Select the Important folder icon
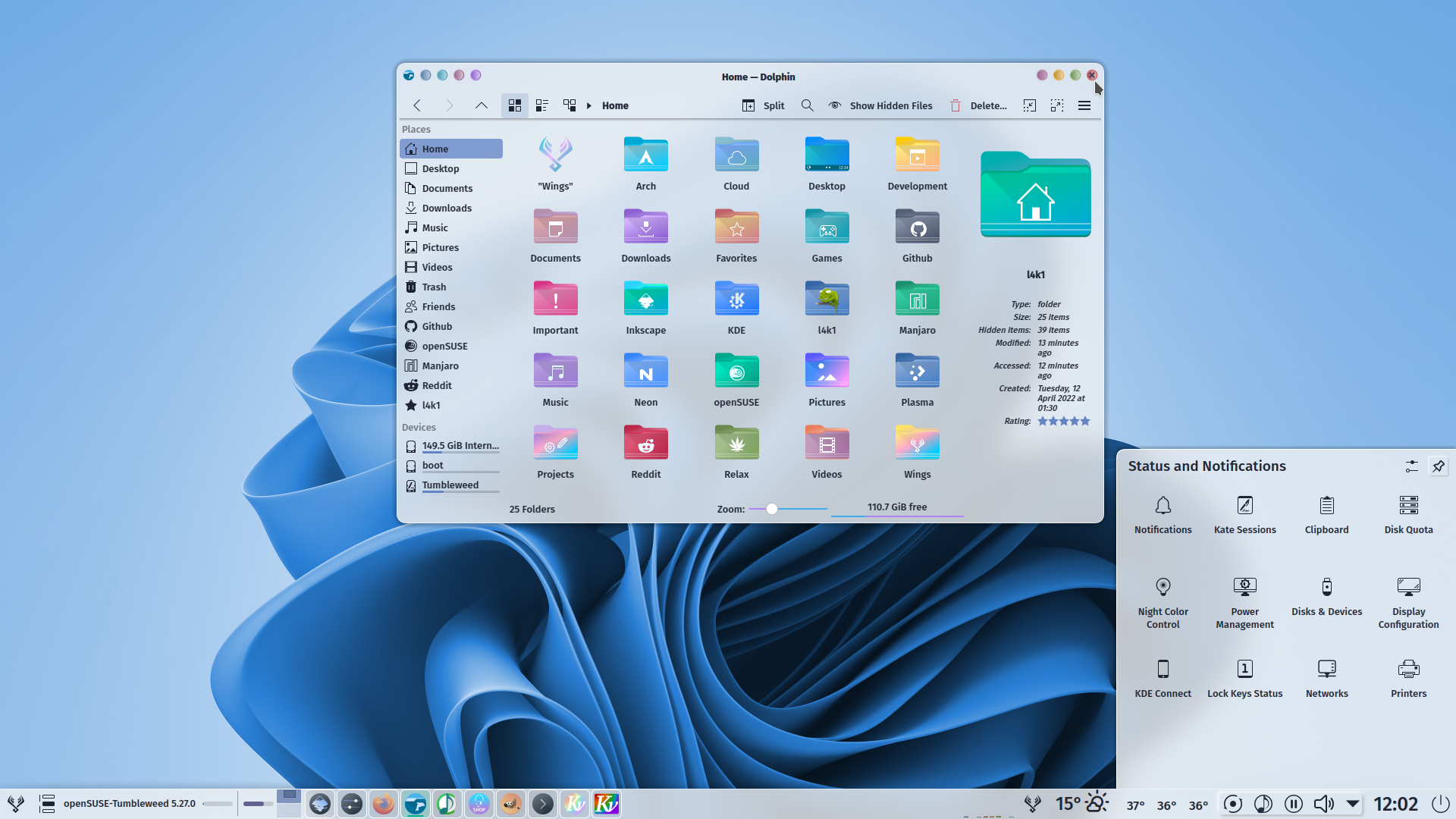The image size is (1456, 819). [556, 299]
